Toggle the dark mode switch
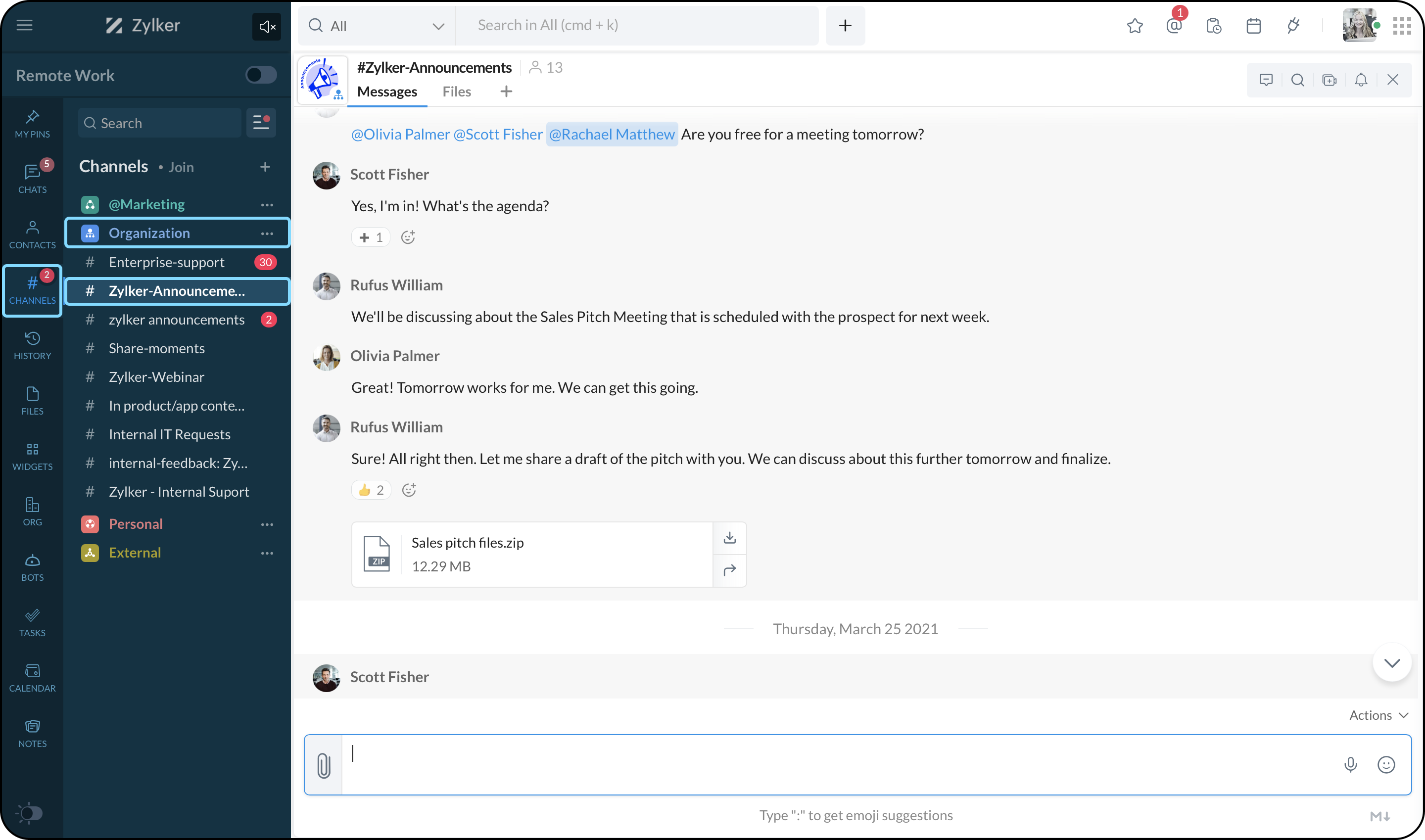This screenshot has width=1425, height=840. click(31, 813)
